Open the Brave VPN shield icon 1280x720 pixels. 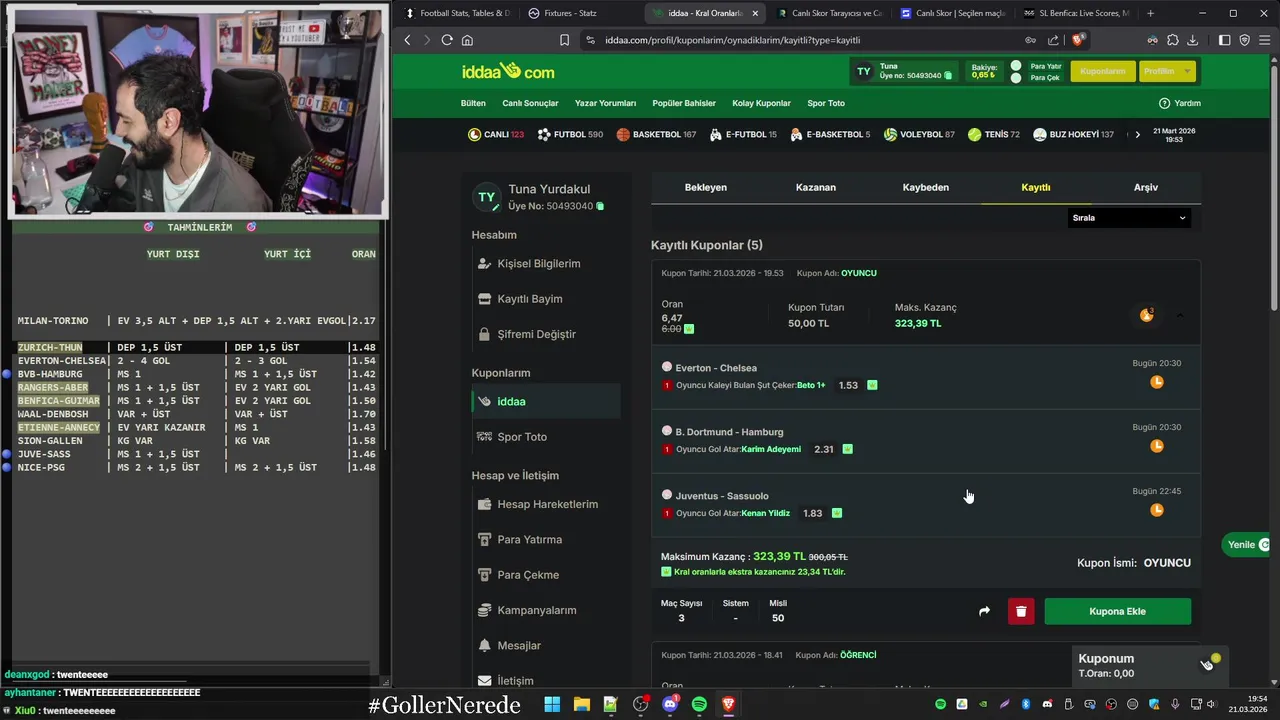point(1245,40)
